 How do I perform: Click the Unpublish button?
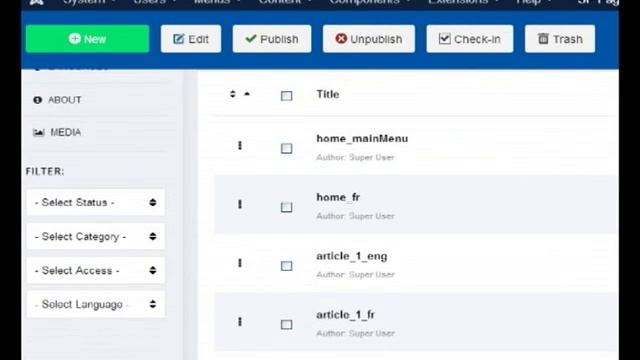click(369, 39)
